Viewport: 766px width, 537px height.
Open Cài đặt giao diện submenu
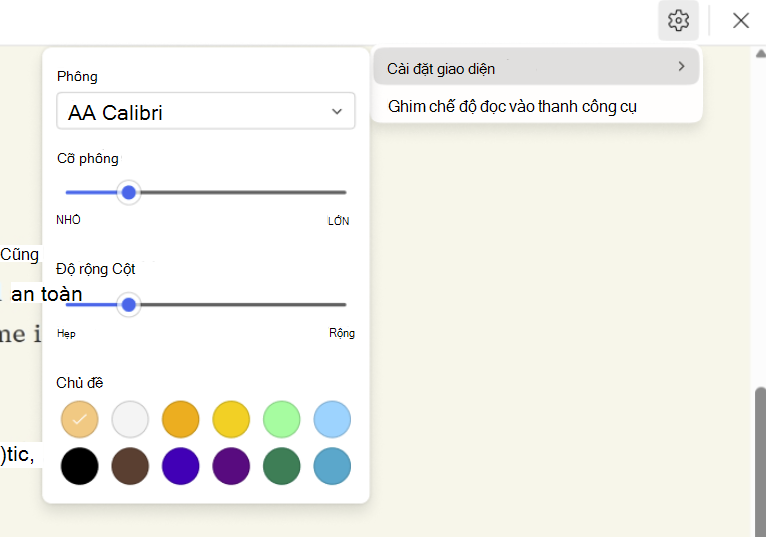536,67
